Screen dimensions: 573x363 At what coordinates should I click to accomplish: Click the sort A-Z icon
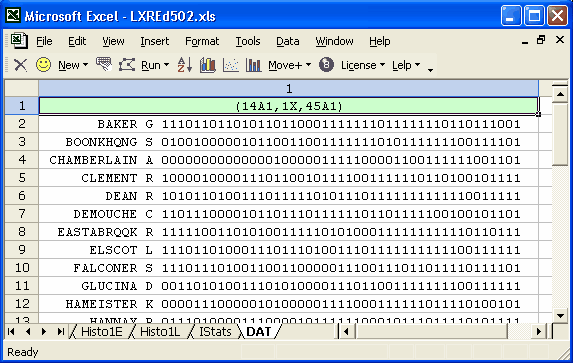click(x=185, y=65)
